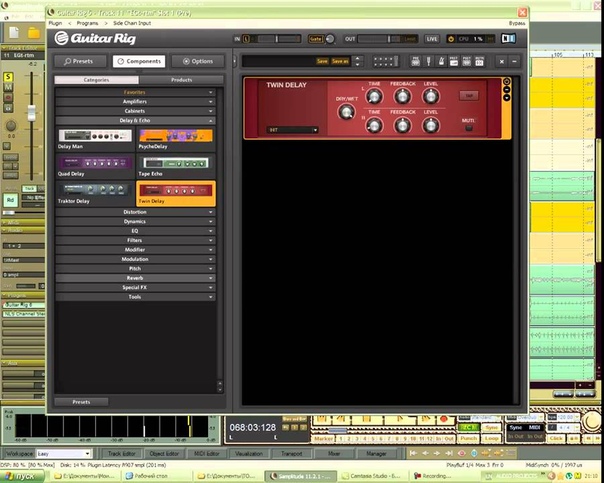The width and height of the screenshot is (604, 483).
Task: Show the metronome tool
Action: [x=441, y=61]
